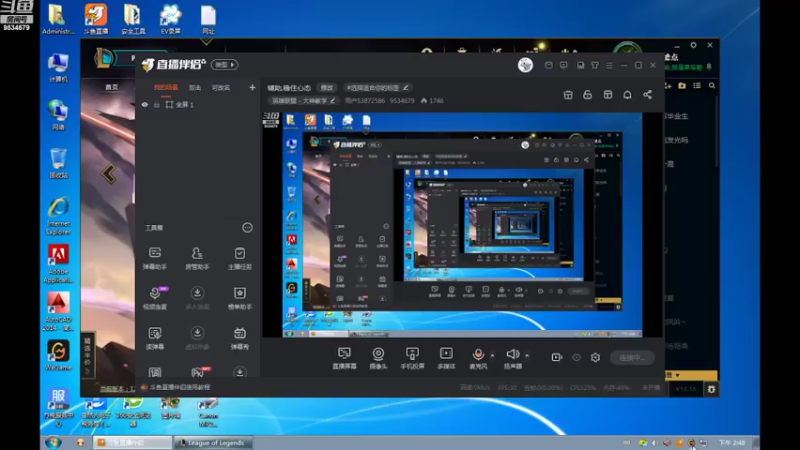Switch to the 可改名 scene tab
Image resolution: width=800 pixels, height=450 pixels.
click(221, 88)
